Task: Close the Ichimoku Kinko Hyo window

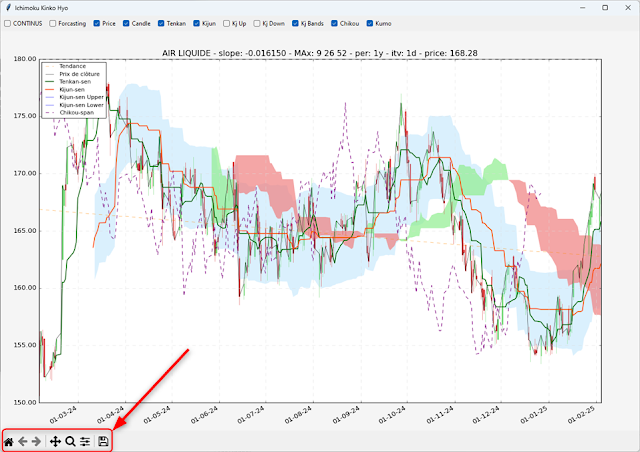Action: click(x=627, y=7)
